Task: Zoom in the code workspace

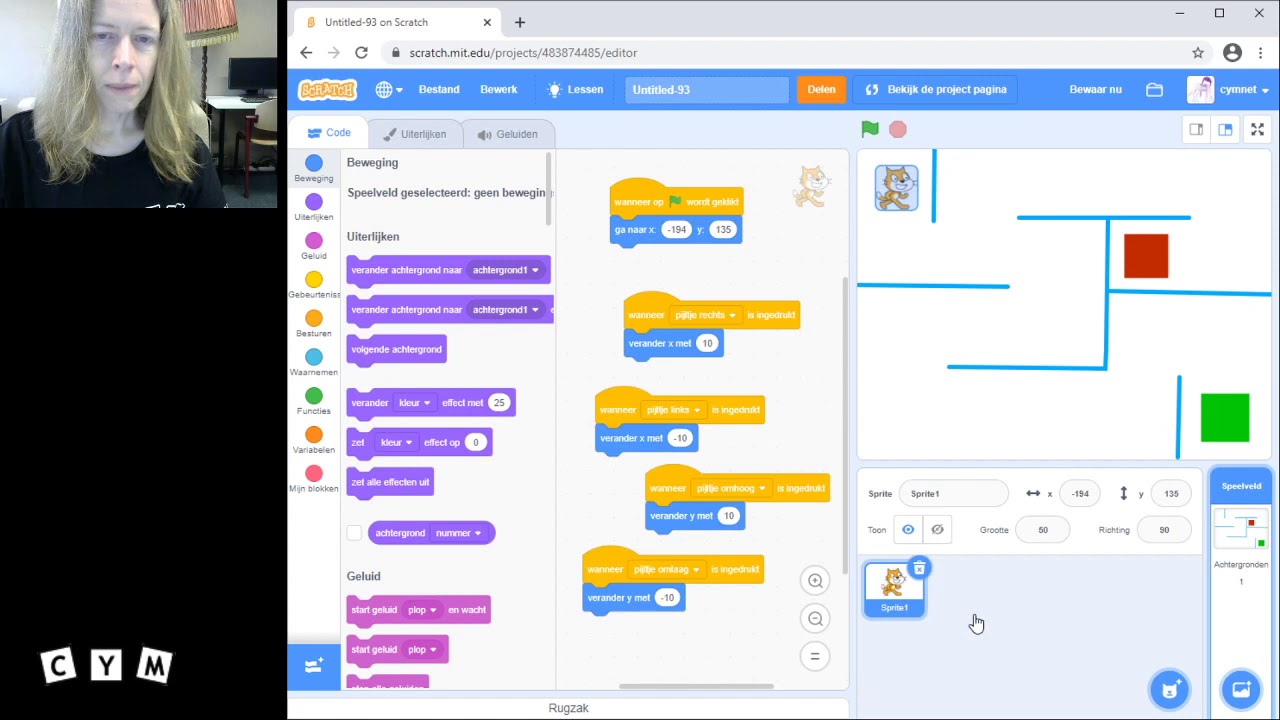Action: pos(815,580)
